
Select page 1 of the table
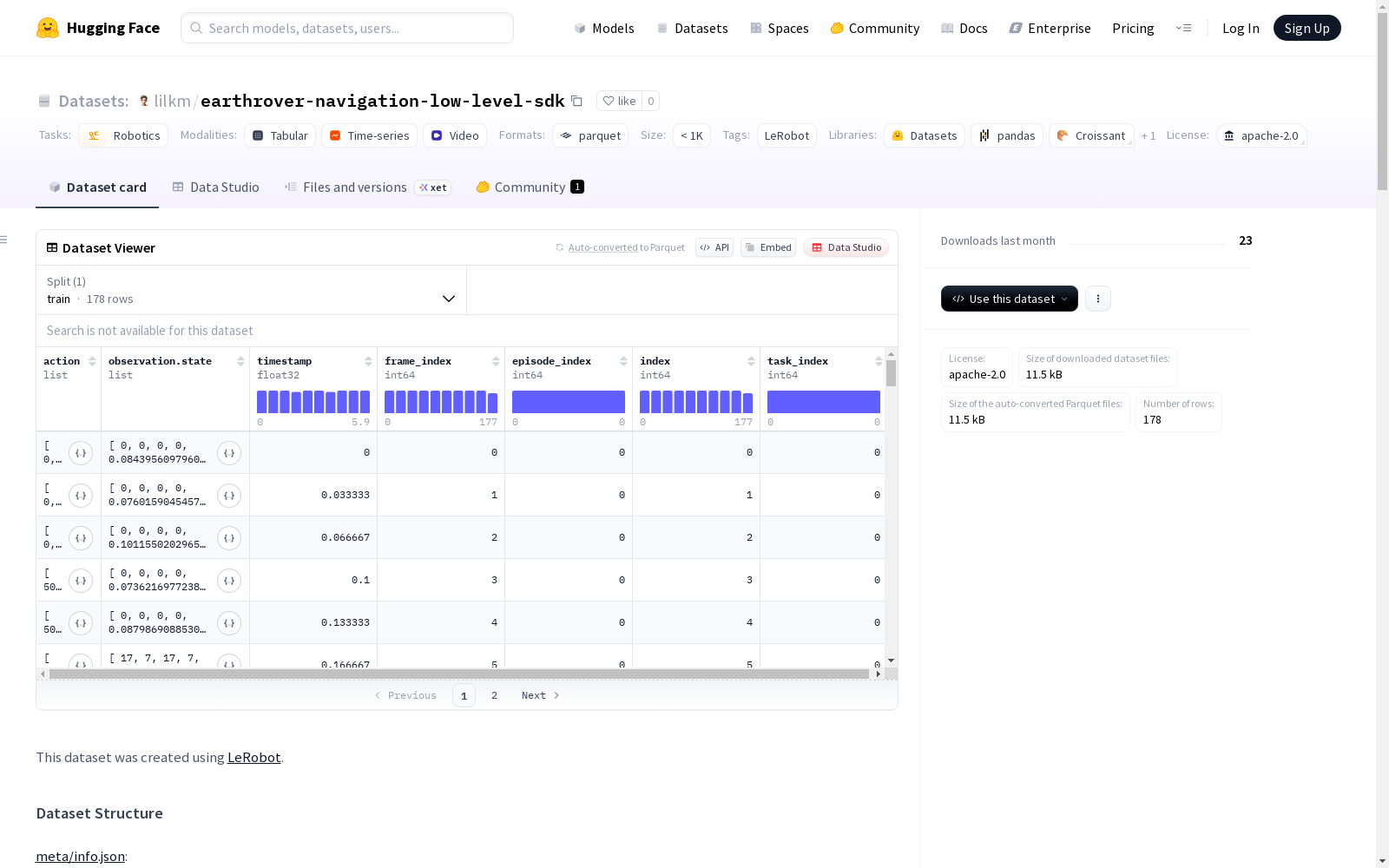click(x=464, y=695)
